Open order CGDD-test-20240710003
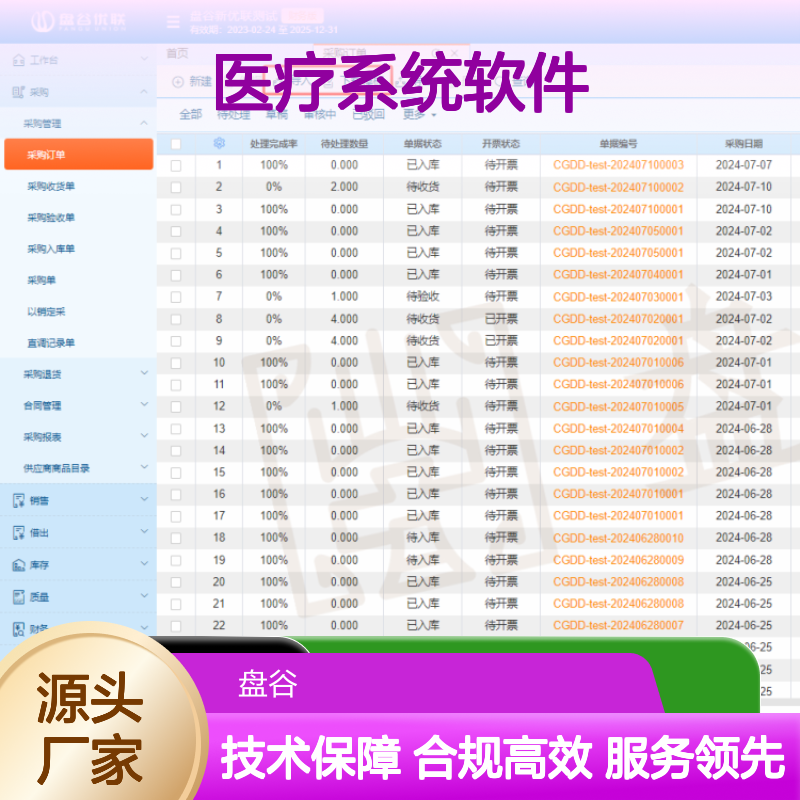This screenshot has height=800, width=800. click(618, 165)
